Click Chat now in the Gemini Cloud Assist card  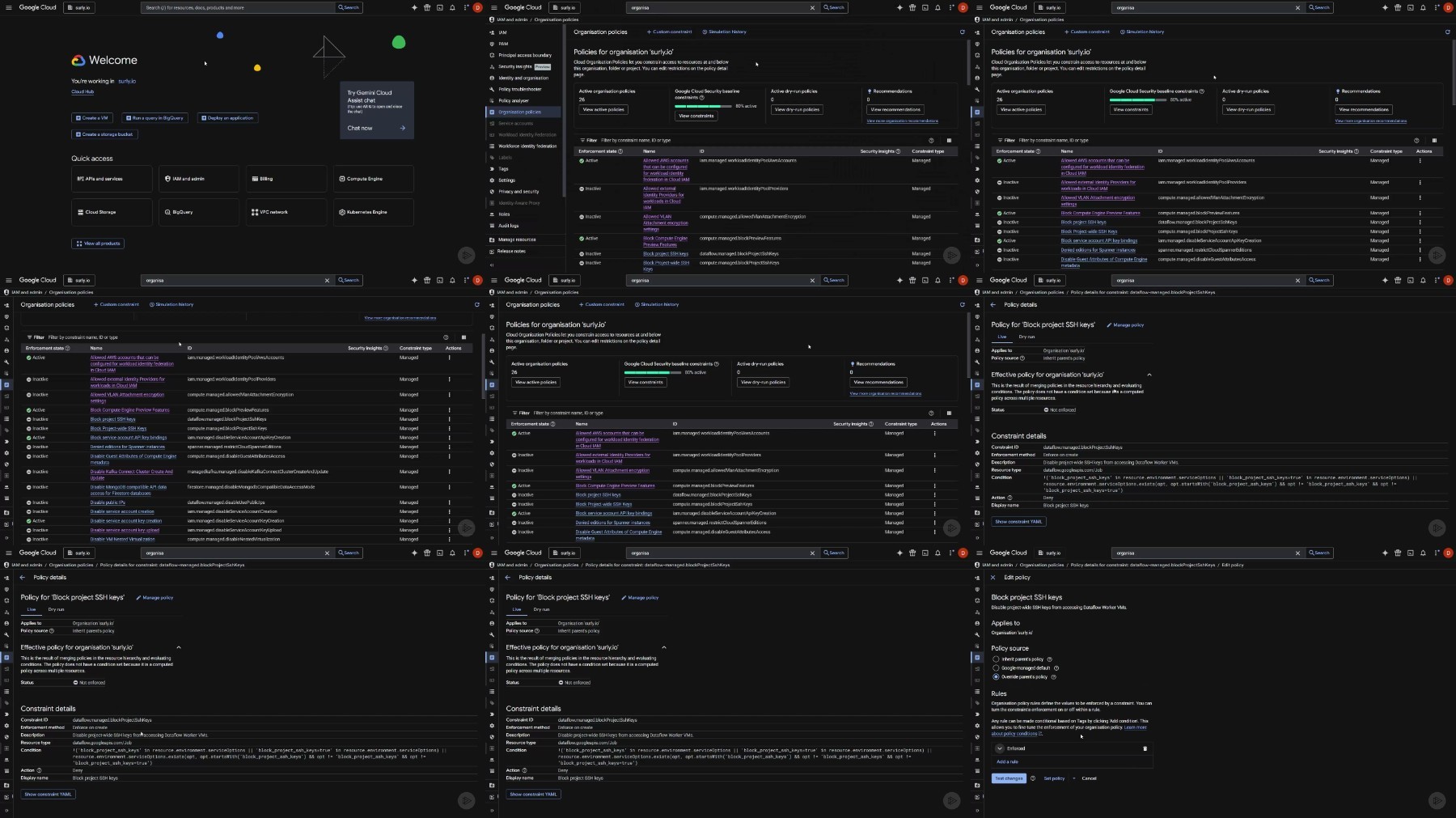(377, 128)
